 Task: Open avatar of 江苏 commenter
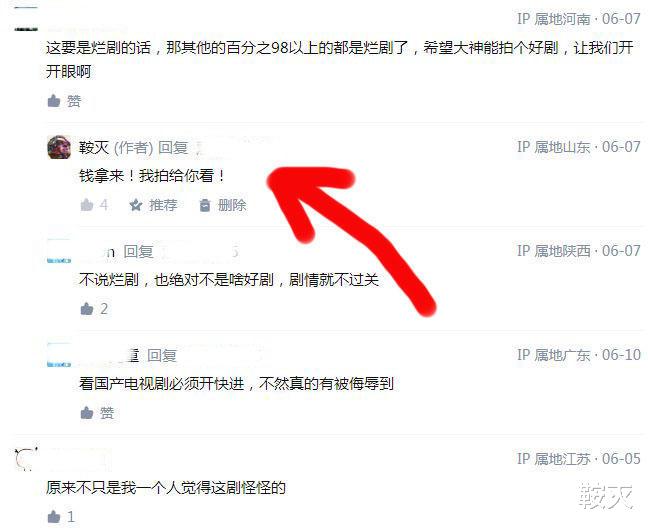[x=26, y=459]
